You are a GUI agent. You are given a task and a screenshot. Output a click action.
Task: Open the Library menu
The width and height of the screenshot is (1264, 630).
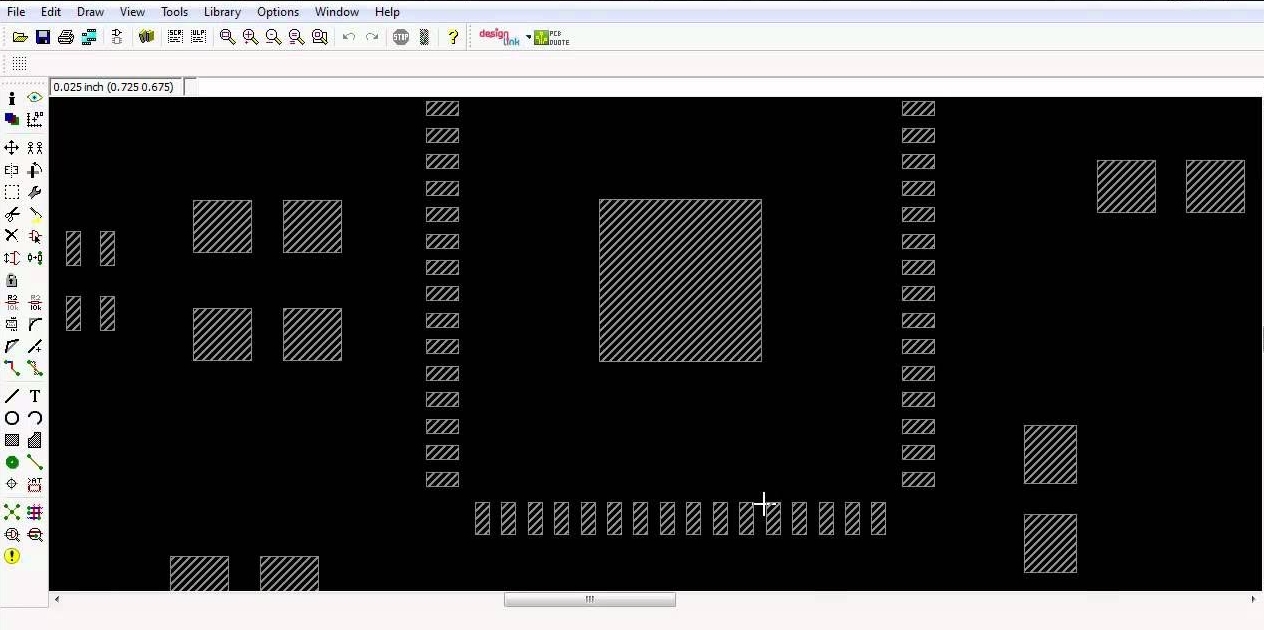tap(222, 12)
